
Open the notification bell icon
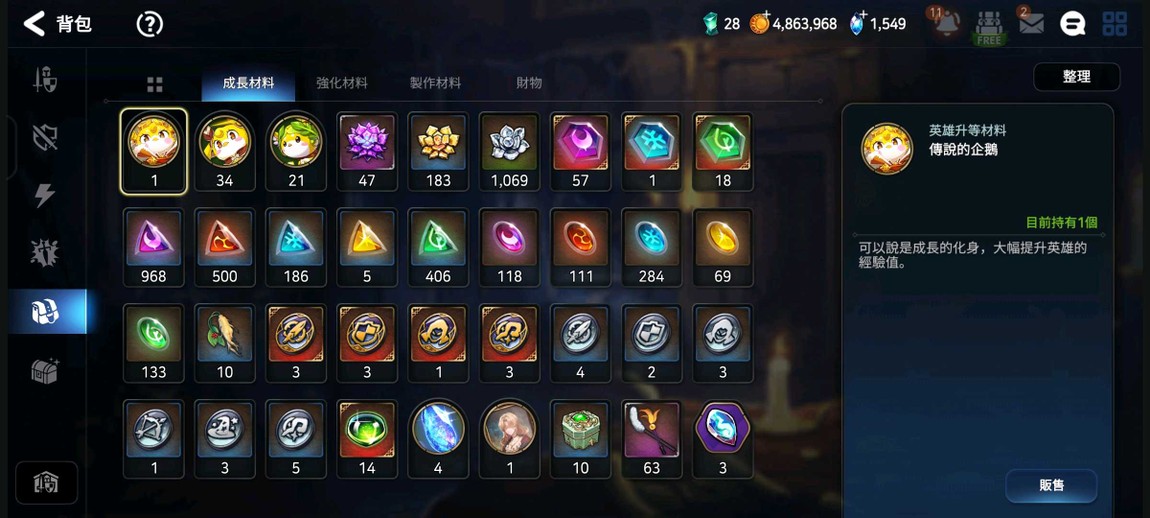coord(945,23)
